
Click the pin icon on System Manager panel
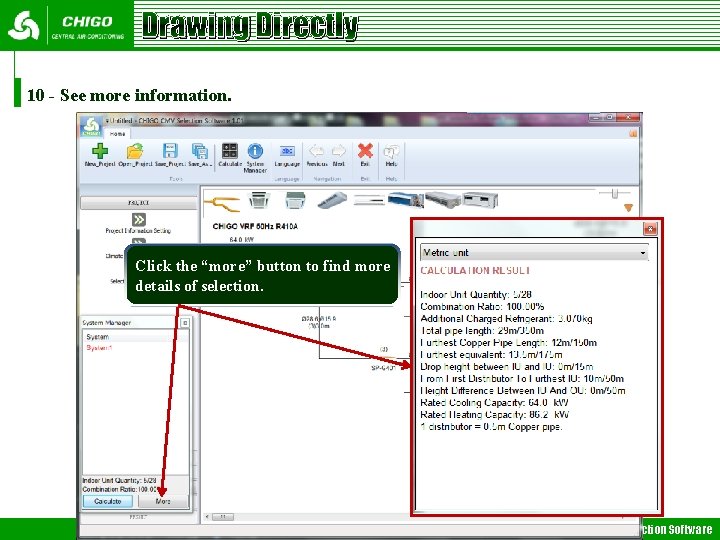click(x=185, y=323)
